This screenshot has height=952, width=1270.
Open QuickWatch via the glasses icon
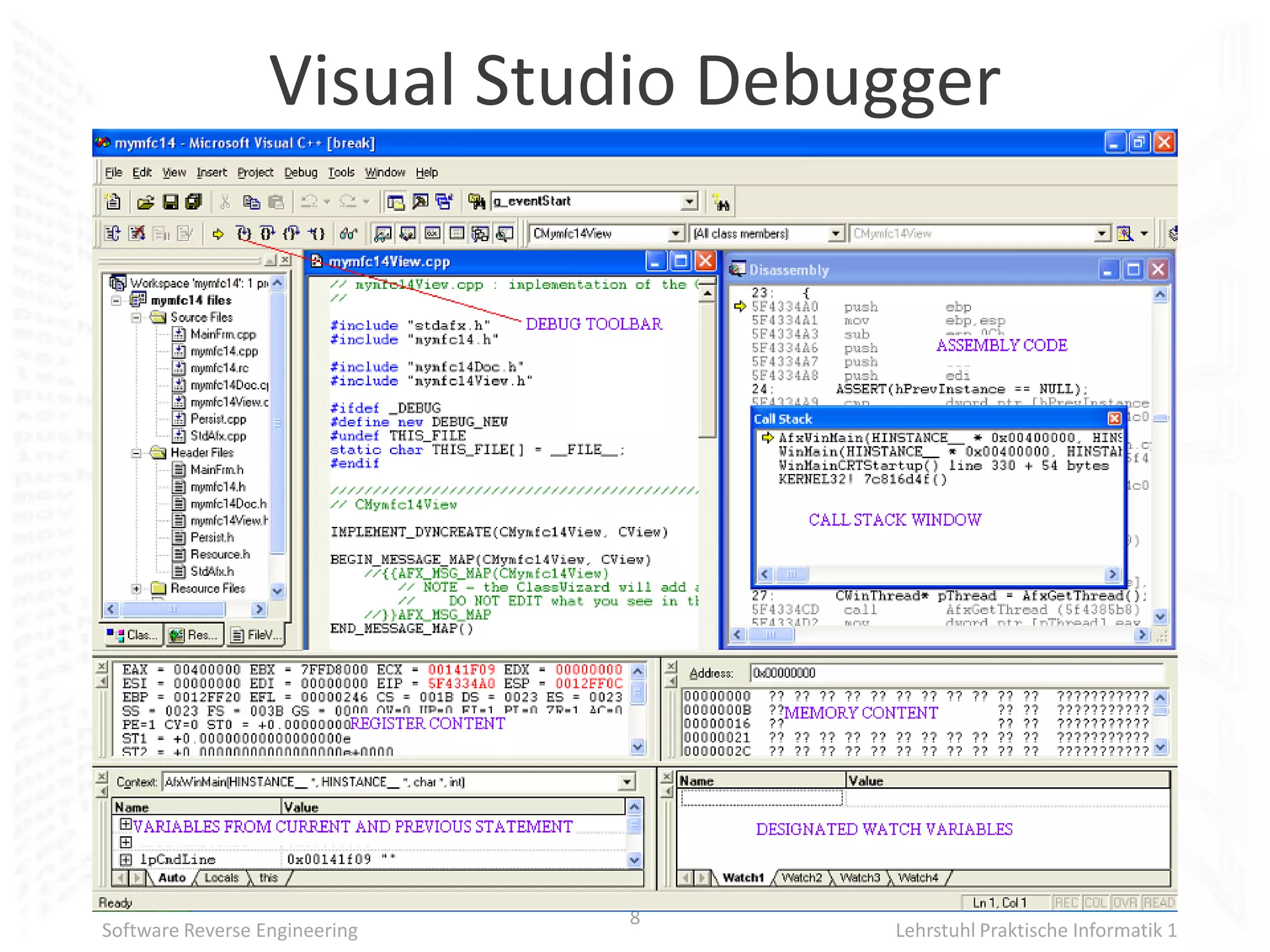click(349, 234)
